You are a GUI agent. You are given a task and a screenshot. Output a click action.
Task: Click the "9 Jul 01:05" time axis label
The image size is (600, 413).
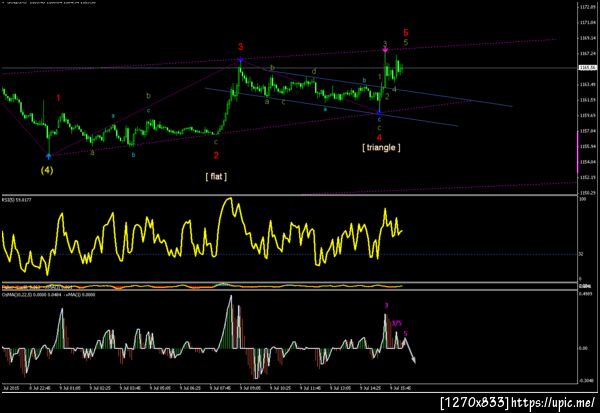pyautogui.click(x=70, y=388)
